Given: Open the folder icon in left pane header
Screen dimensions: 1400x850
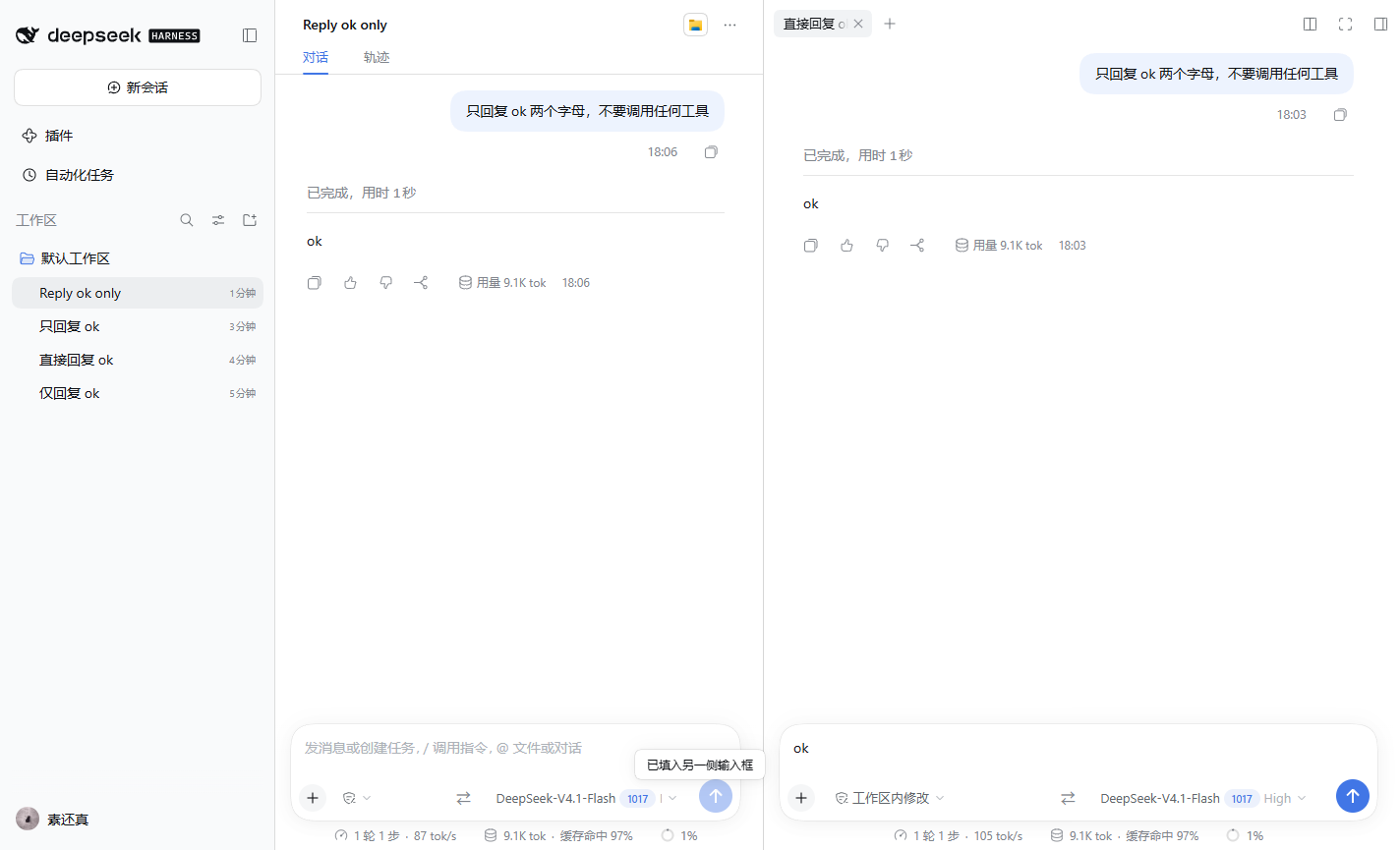Looking at the screenshot, I should pyautogui.click(x=696, y=25).
